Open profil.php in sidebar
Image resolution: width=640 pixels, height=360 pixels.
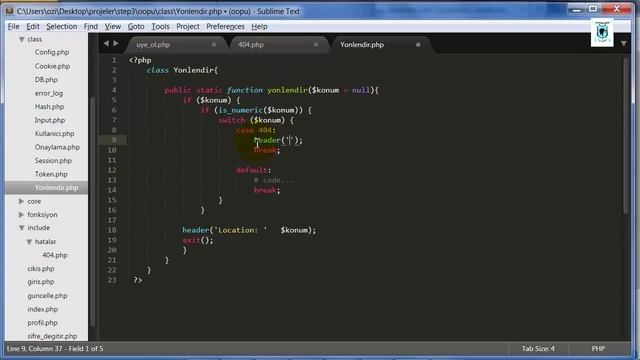coord(42,322)
